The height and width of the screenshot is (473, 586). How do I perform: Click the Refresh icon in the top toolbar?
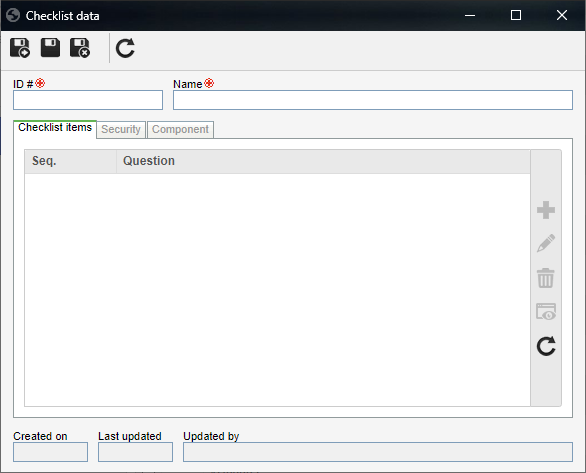point(125,48)
